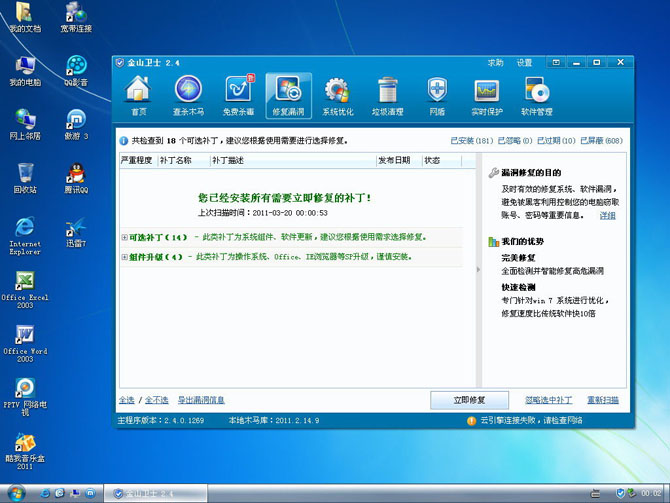Screen dimensions: 670x503
Task: Open the 求助 help menu
Action: tap(496, 63)
